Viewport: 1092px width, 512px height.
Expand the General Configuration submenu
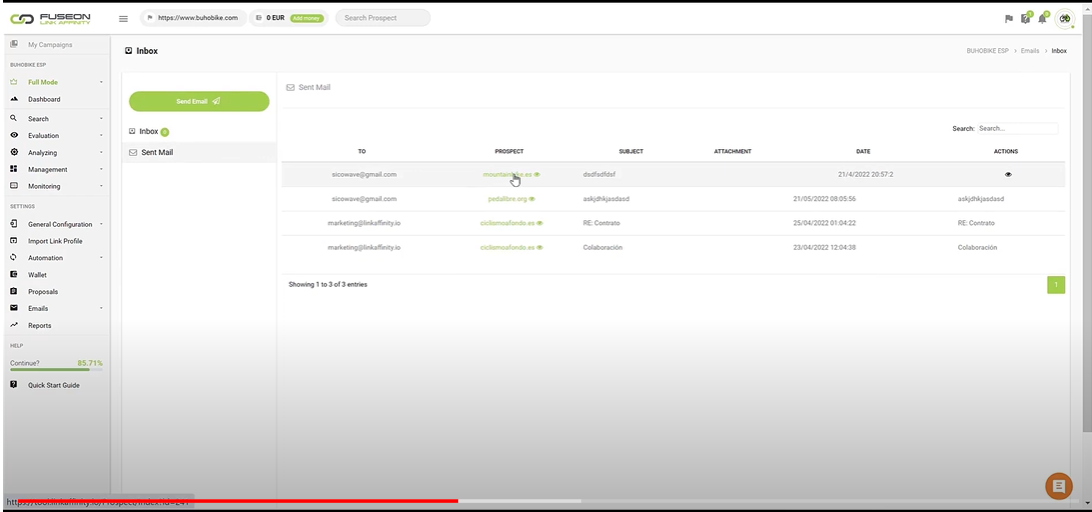coord(60,224)
